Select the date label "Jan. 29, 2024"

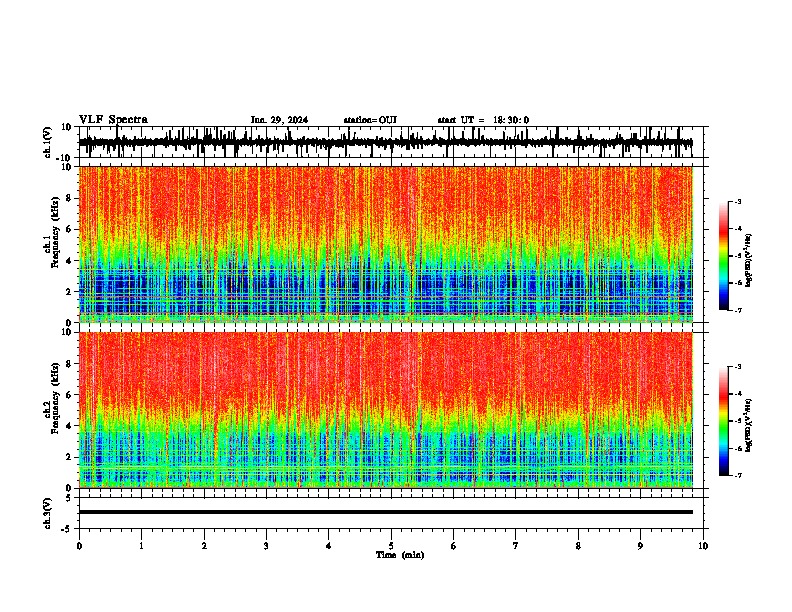279,120
